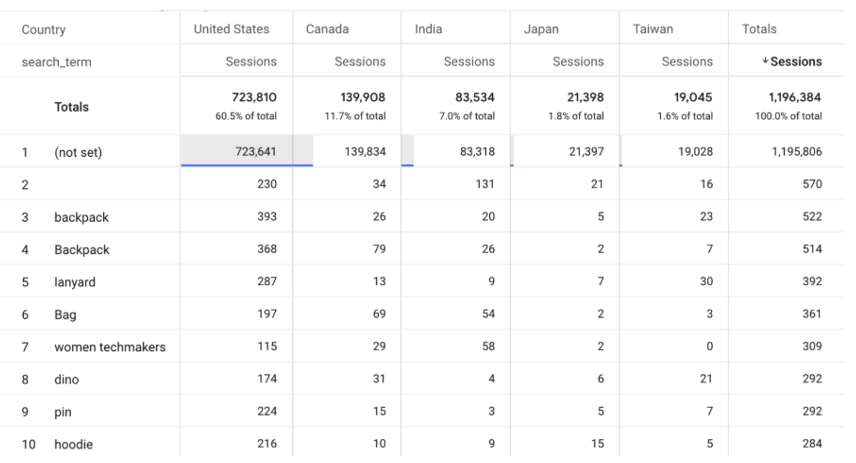Select the women techmakers search term
The height and width of the screenshot is (463, 856).
point(110,347)
